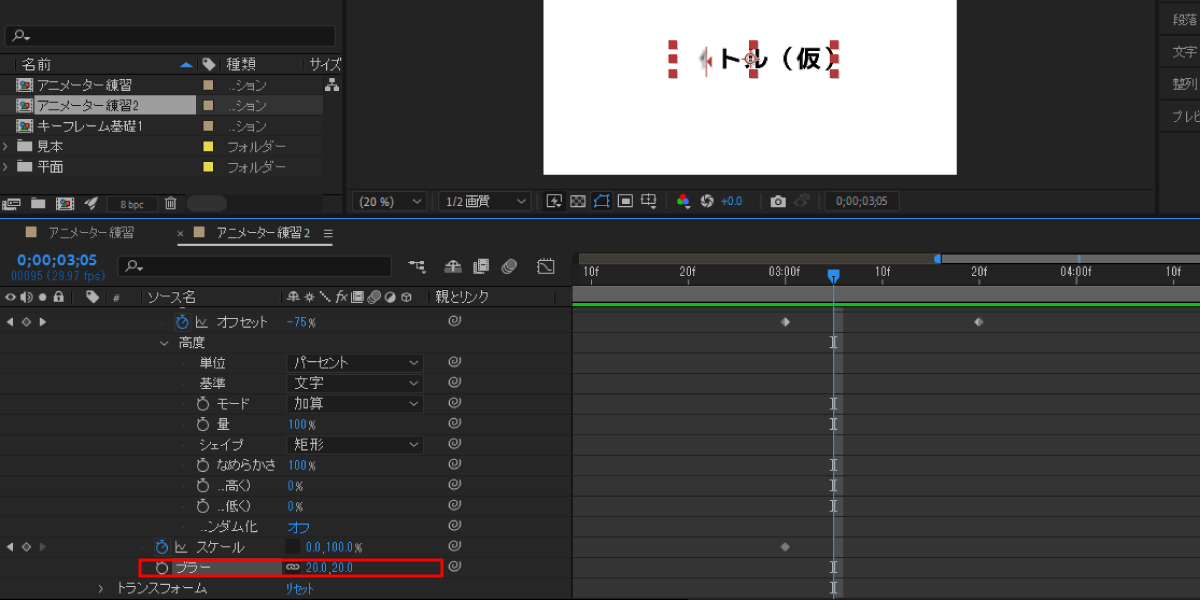The width and height of the screenshot is (1200, 600).
Task: Click the +0.0 exposure value
Action: (x=732, y=201)
